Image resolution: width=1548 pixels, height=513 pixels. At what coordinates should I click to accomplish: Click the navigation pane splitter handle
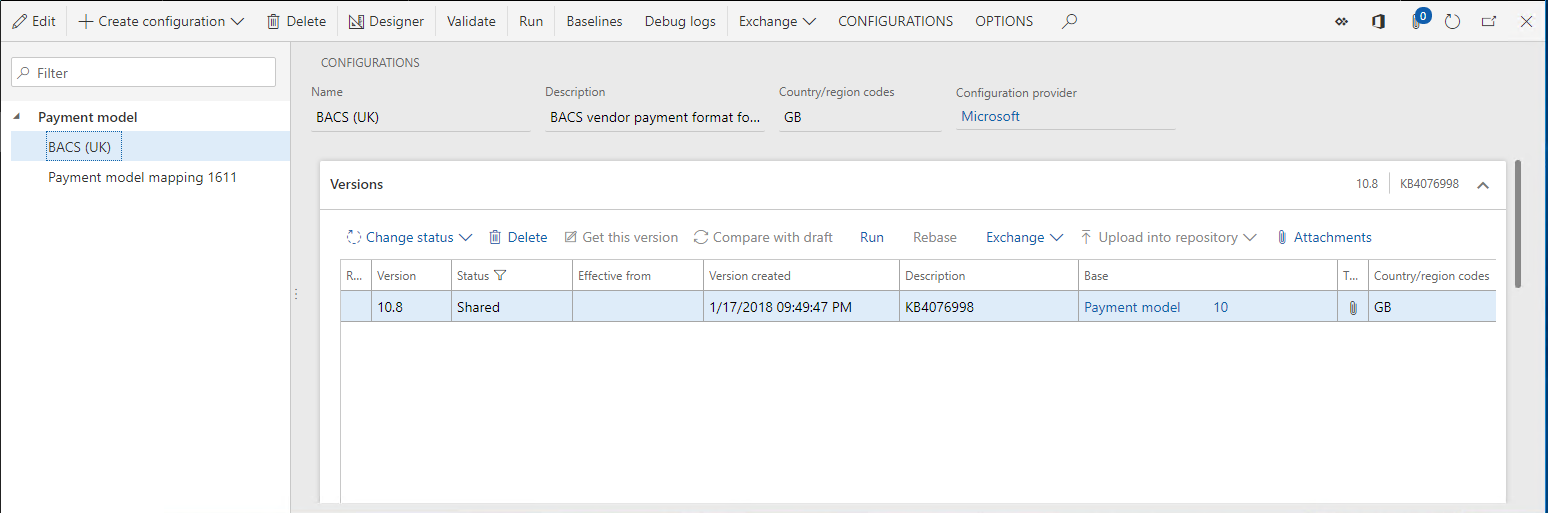coord(295,293)
